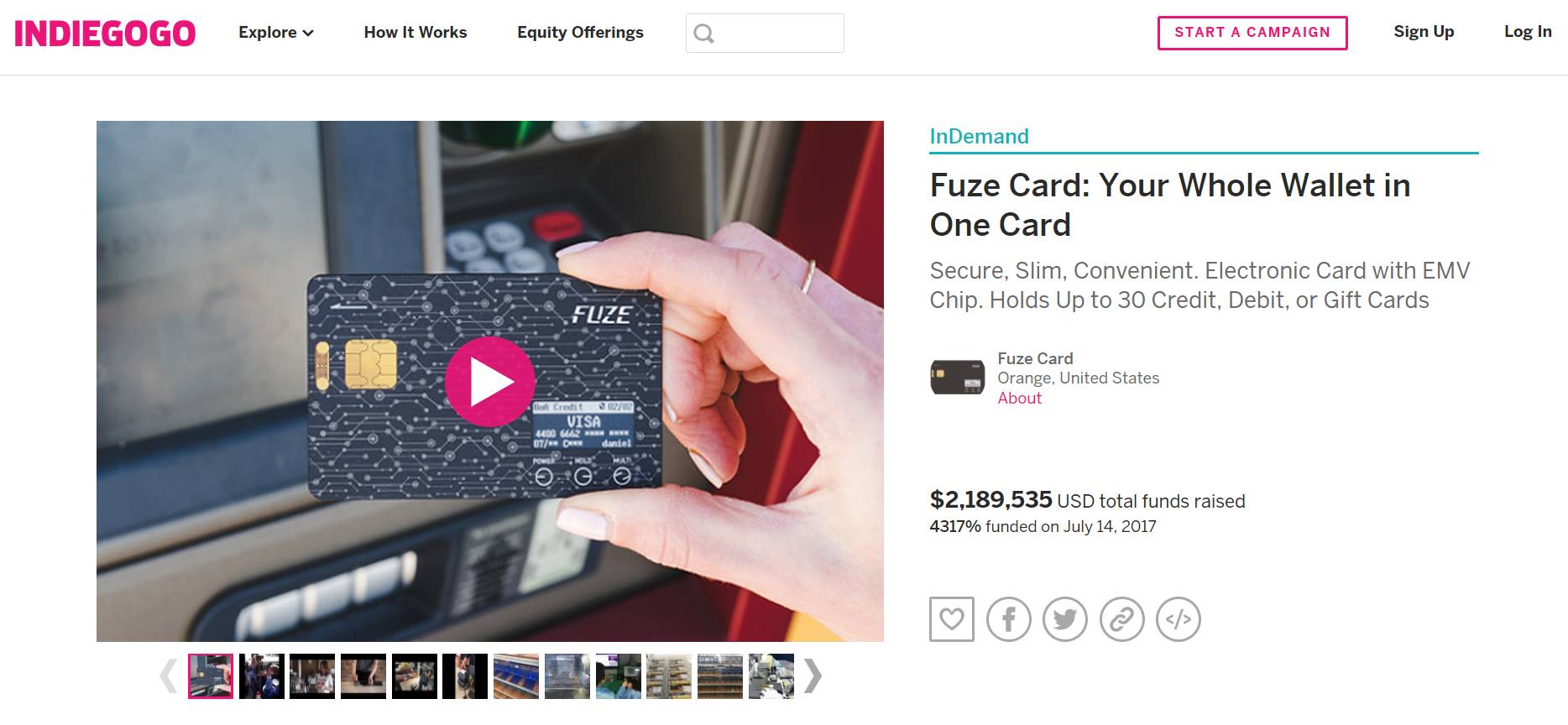
Task: Expand the Explore dropdown menu
Action: point(276,33)
